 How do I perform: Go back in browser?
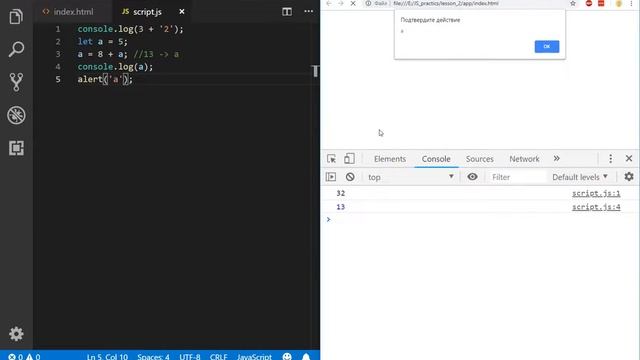pos(329,3)
